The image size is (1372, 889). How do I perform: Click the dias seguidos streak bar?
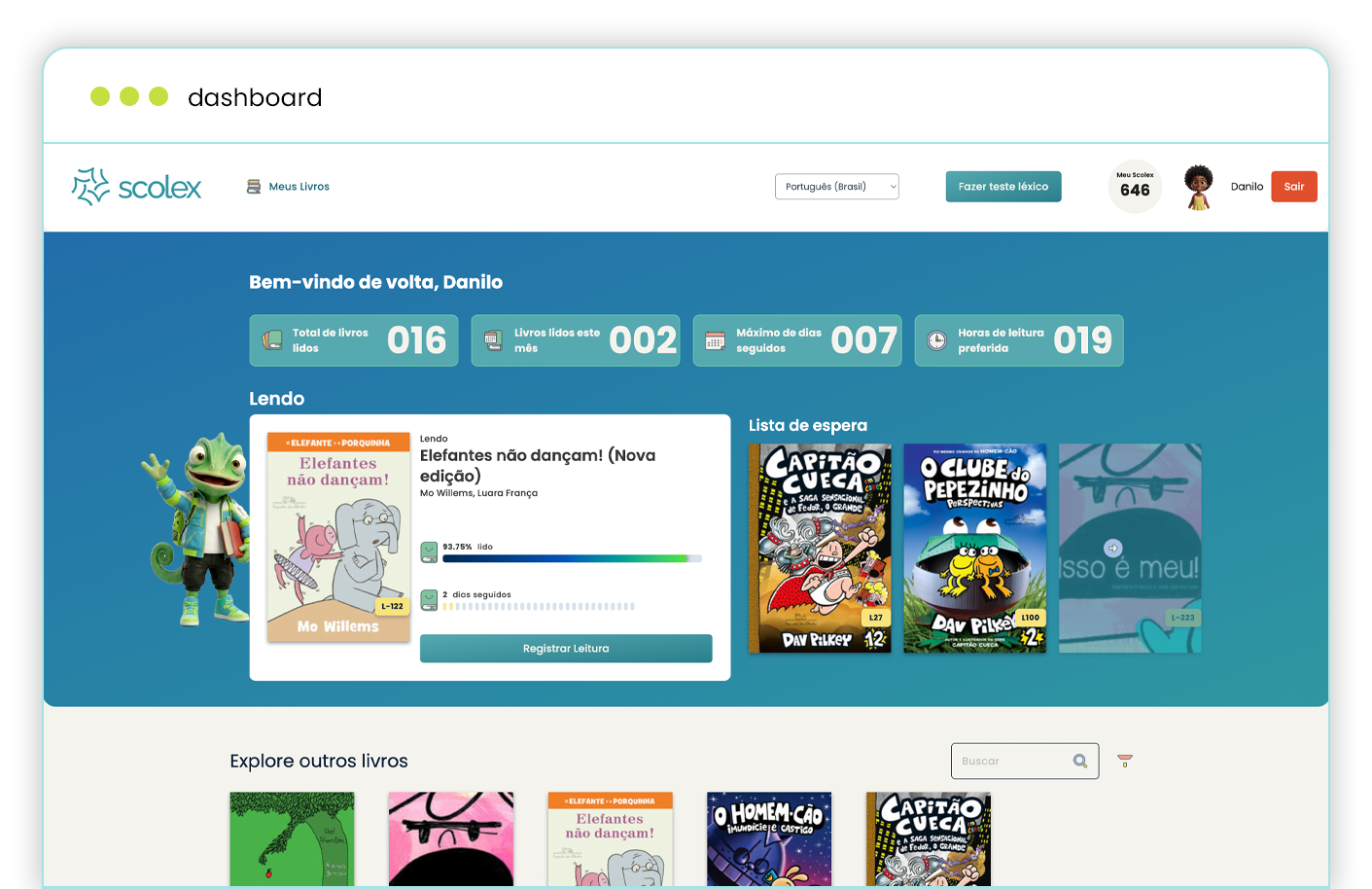pyautogui.click(x=539, y=606)
